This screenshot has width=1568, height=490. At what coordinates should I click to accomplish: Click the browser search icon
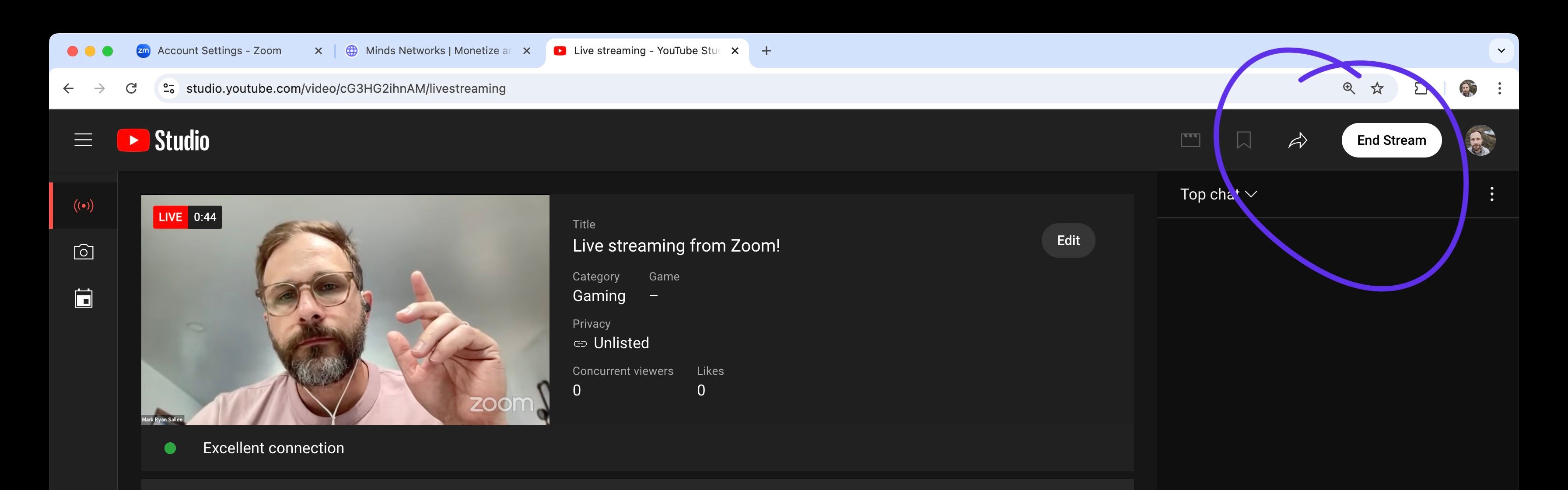[1348, 88]
